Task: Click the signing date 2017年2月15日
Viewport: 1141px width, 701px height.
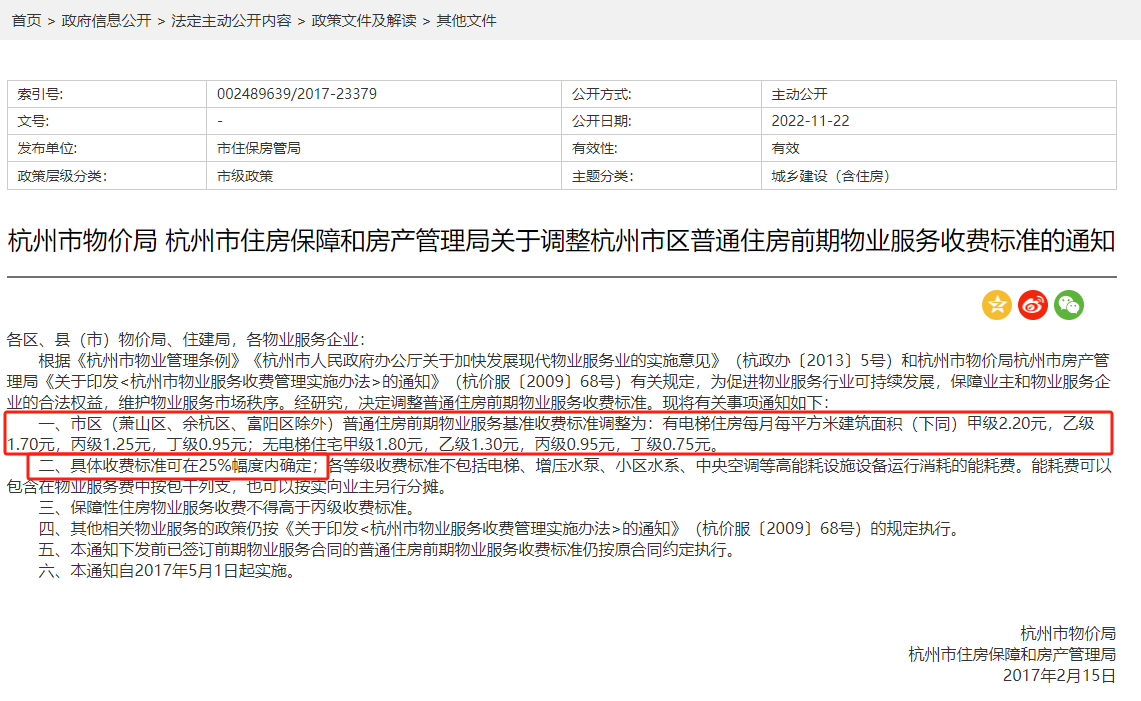Action: click(x=1058, y=675)
